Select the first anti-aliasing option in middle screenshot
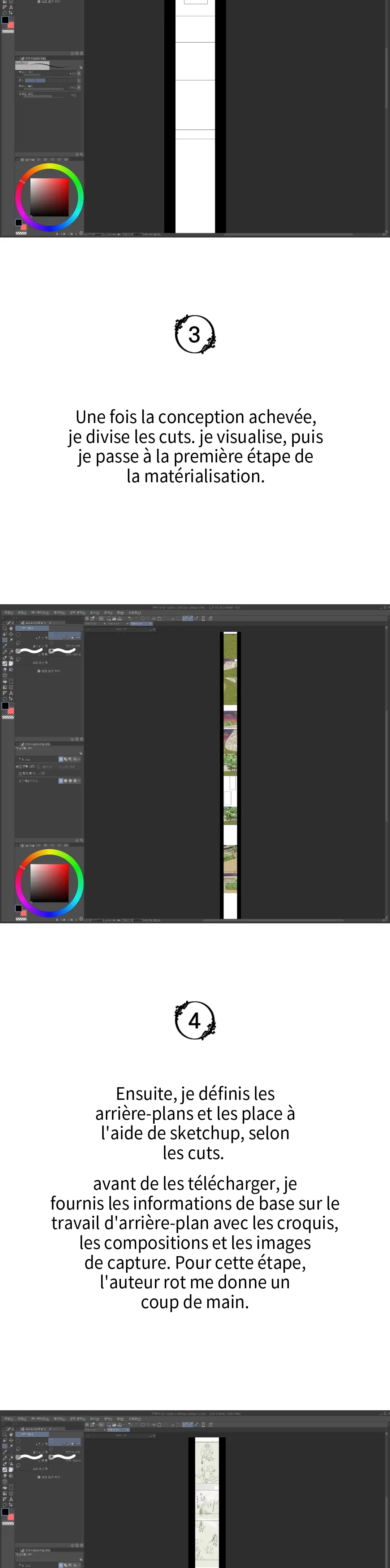390x1568 pixels. point(61,780)
